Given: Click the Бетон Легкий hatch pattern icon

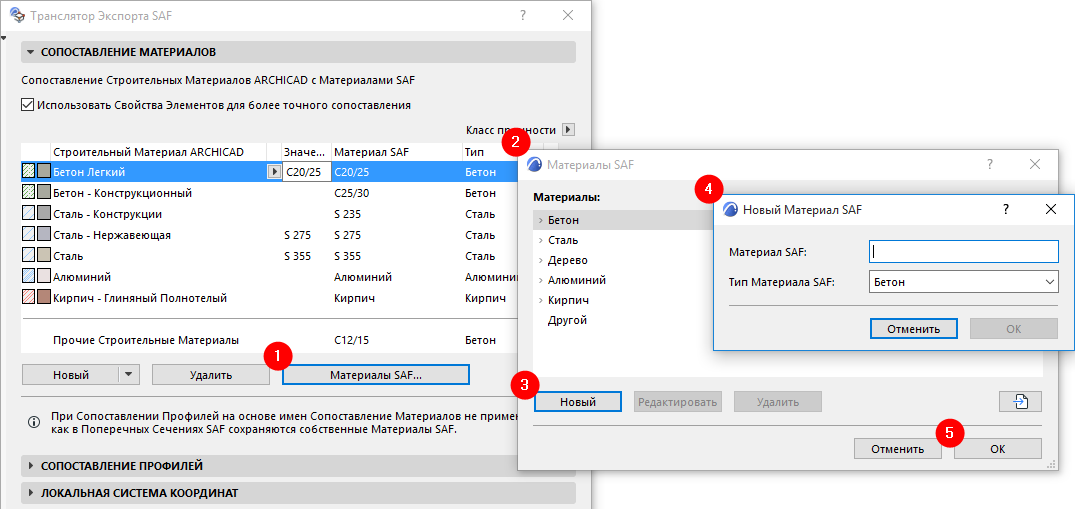Looking at the screenshot, I should 29,172.
